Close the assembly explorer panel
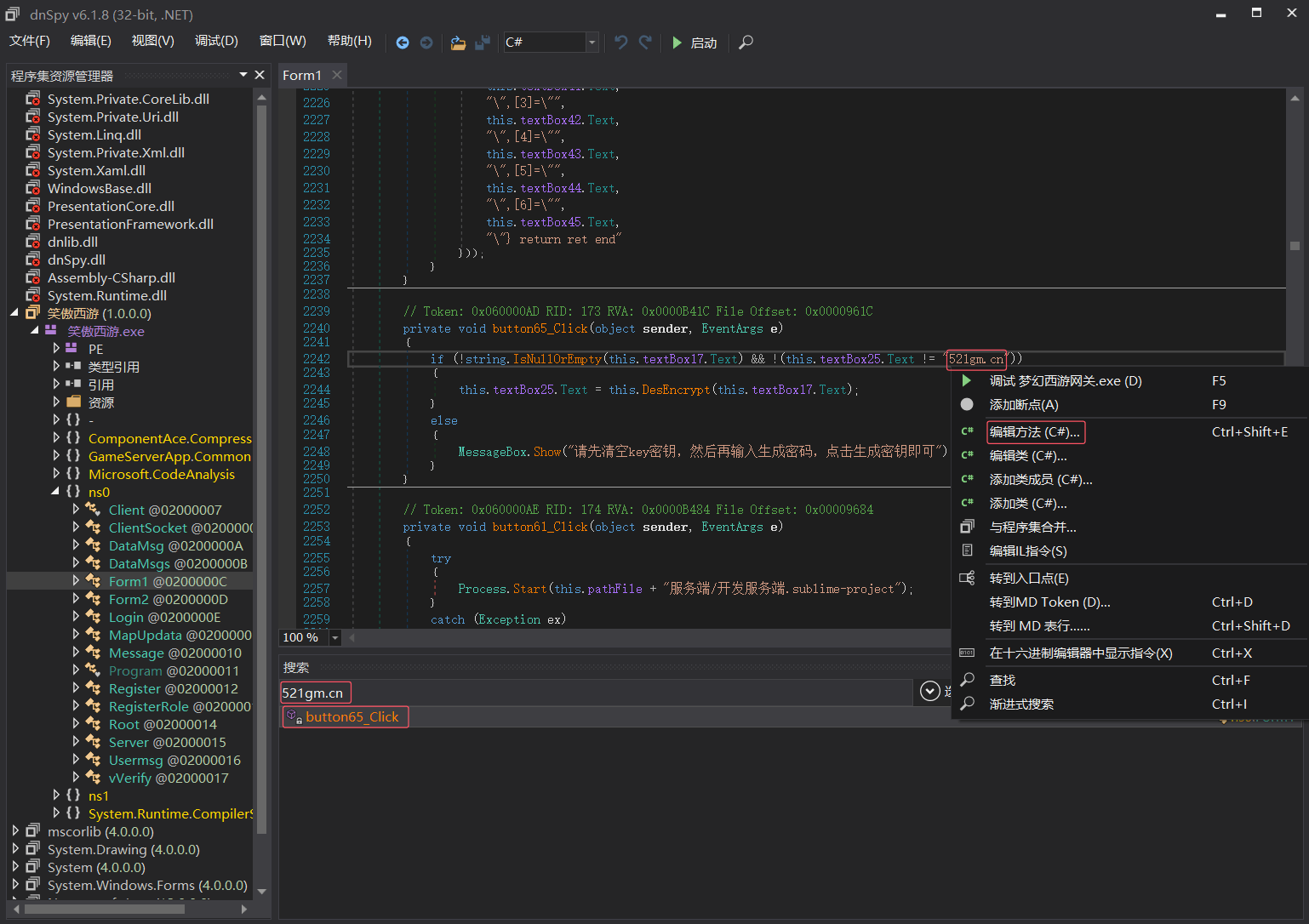 click(260, 75)
